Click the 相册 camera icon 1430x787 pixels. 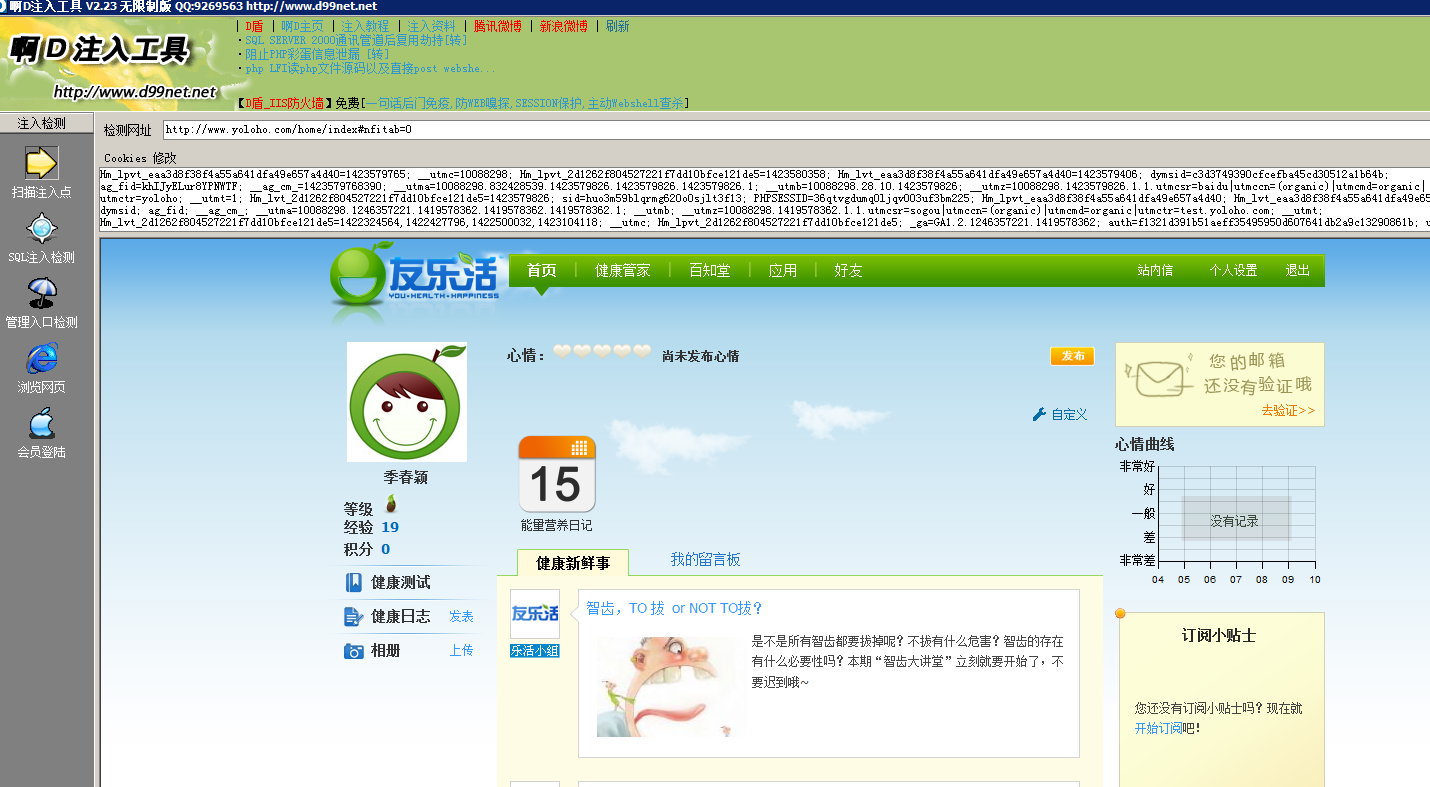point(353,651)
